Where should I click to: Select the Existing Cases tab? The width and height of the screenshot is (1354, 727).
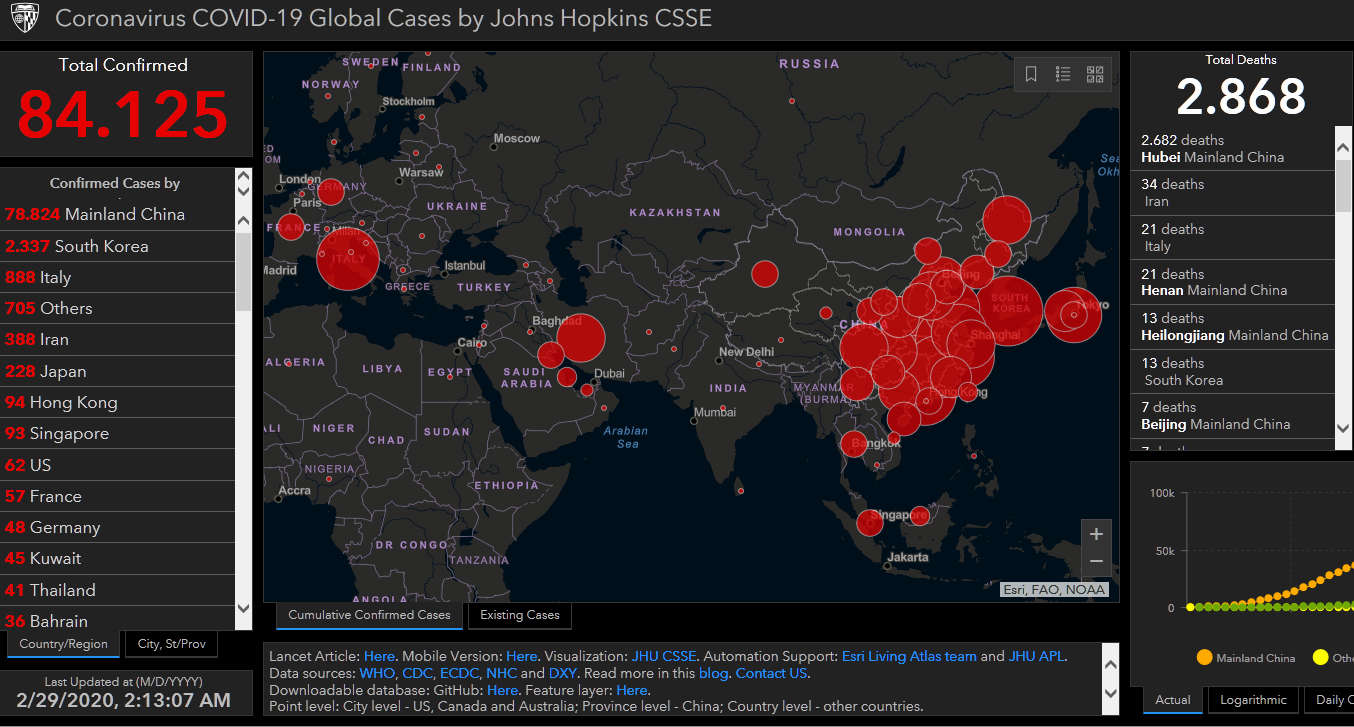coord(520,615)
